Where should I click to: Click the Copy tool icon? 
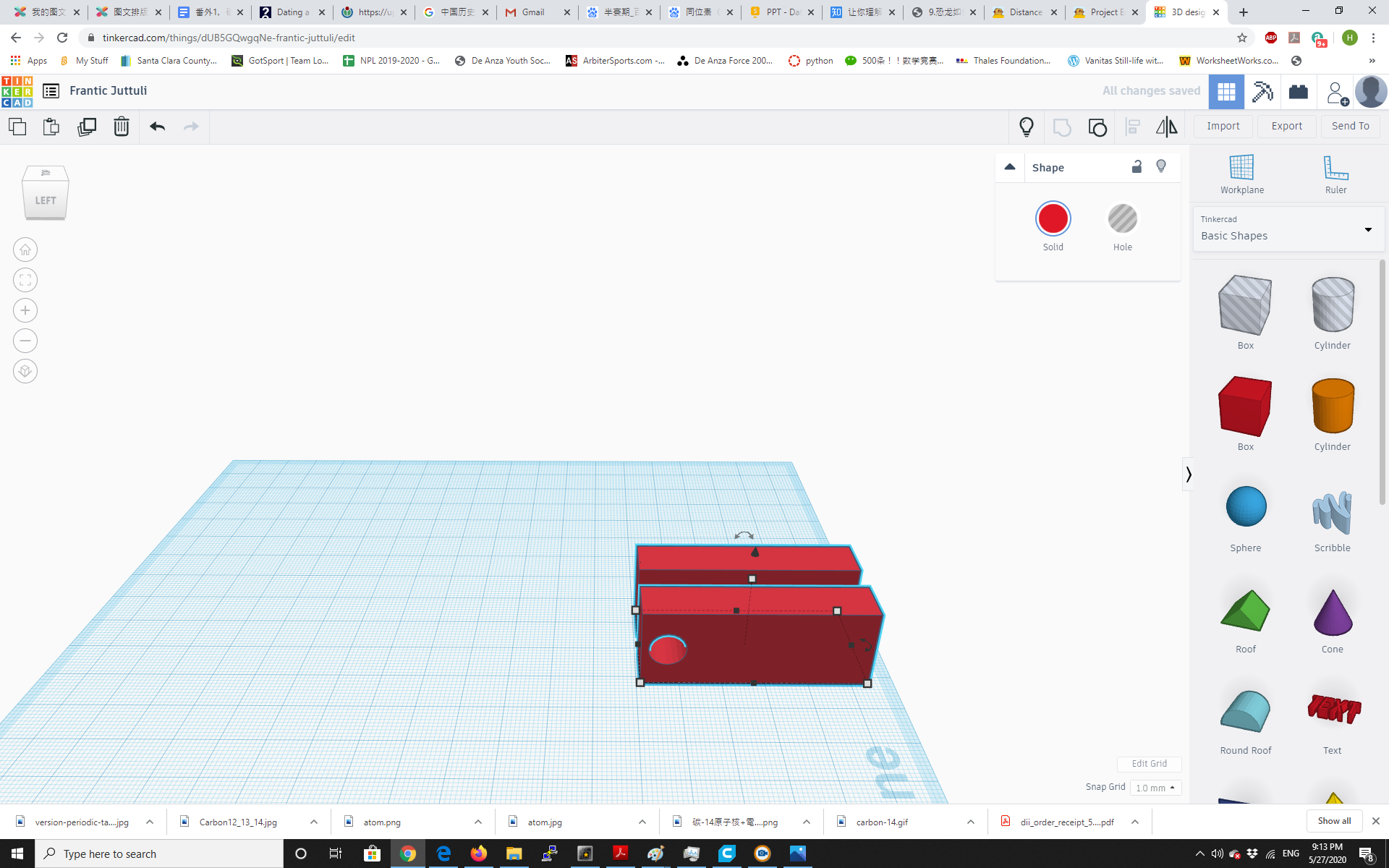17,127
